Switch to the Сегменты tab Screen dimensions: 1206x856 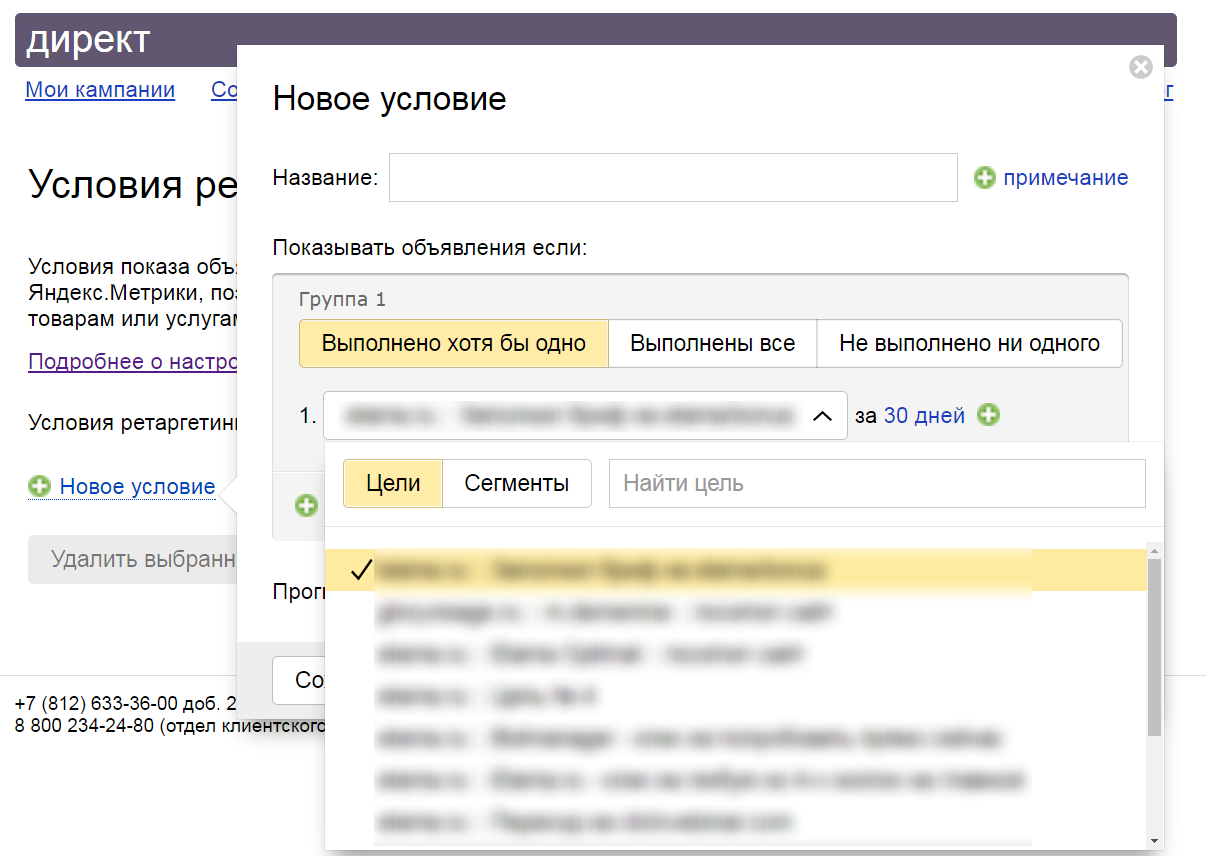pos(516,484)
